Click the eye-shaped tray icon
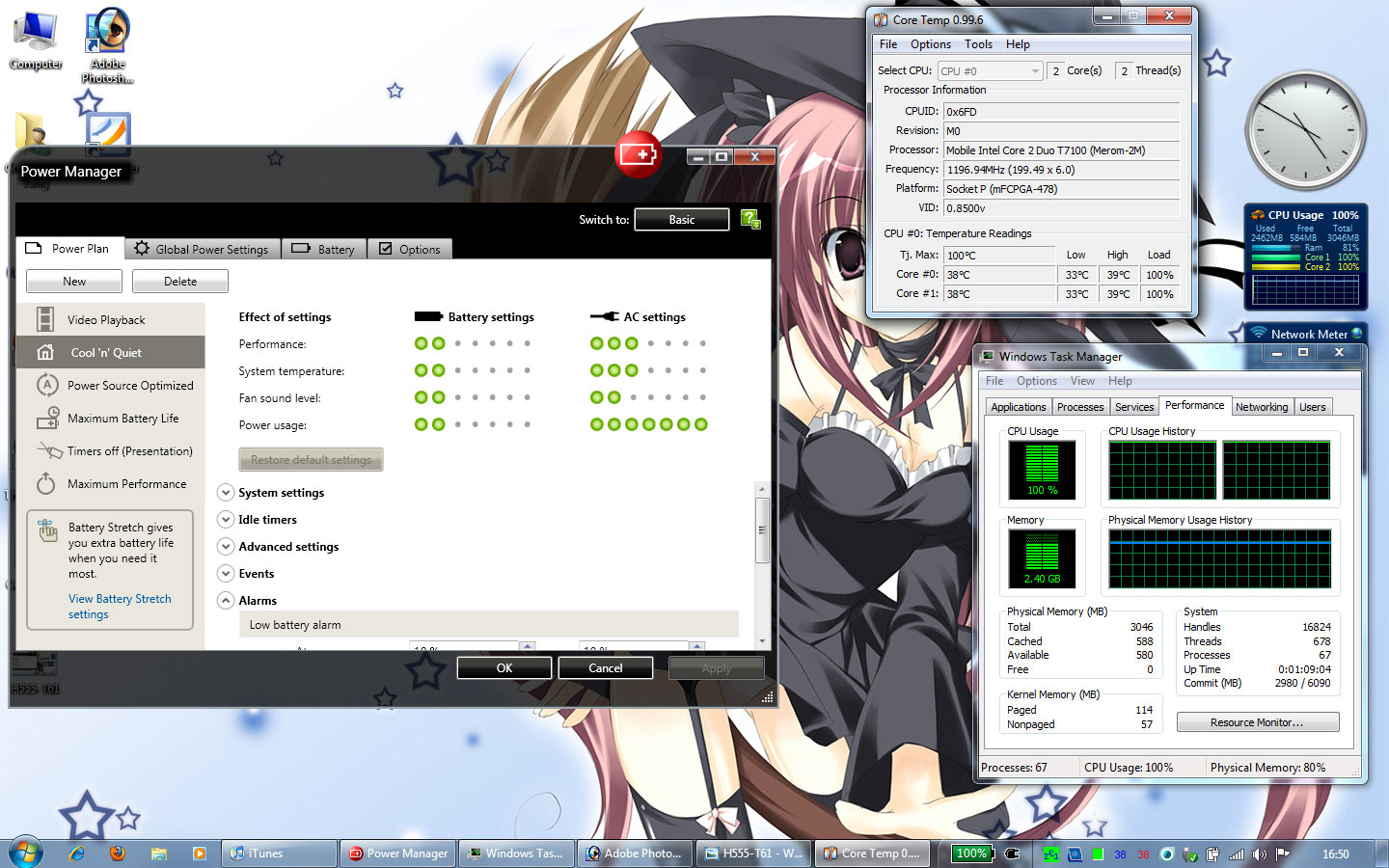Image resolution: width=1389 pixels, height=868 pixels. click(x=1167, y=854)
